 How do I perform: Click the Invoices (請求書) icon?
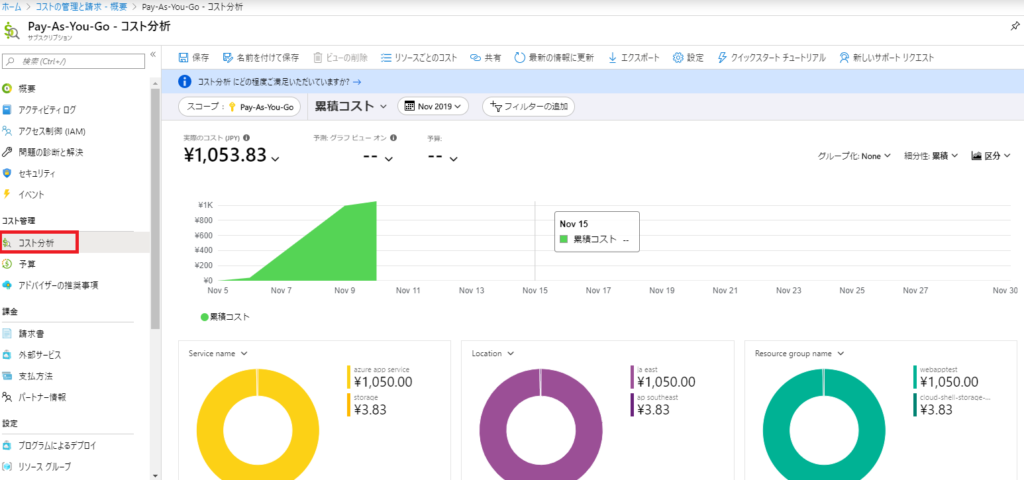pyautogui.click(x=7, y=334)
